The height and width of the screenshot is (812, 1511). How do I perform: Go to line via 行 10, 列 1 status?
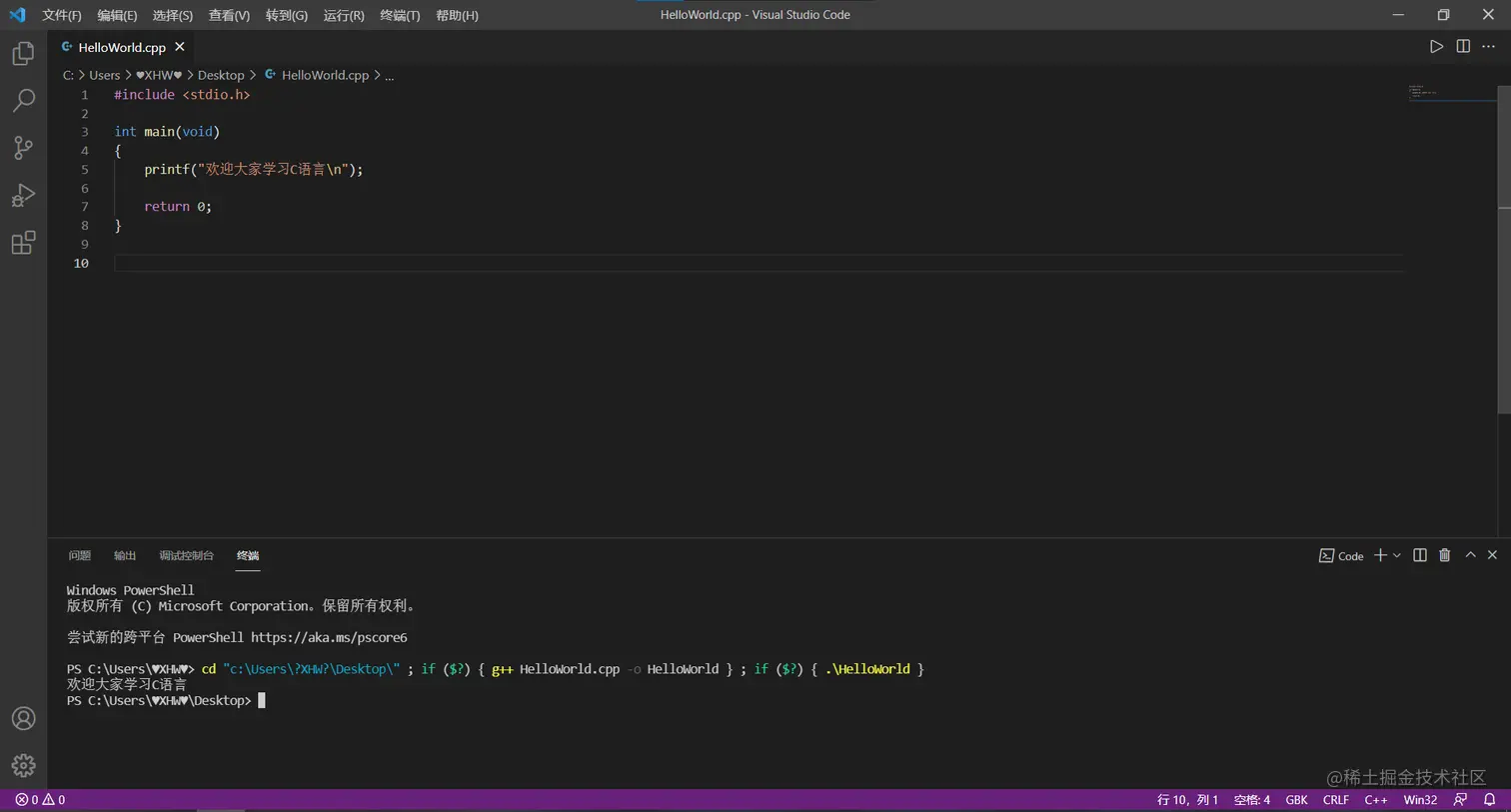click(1187, 800)
